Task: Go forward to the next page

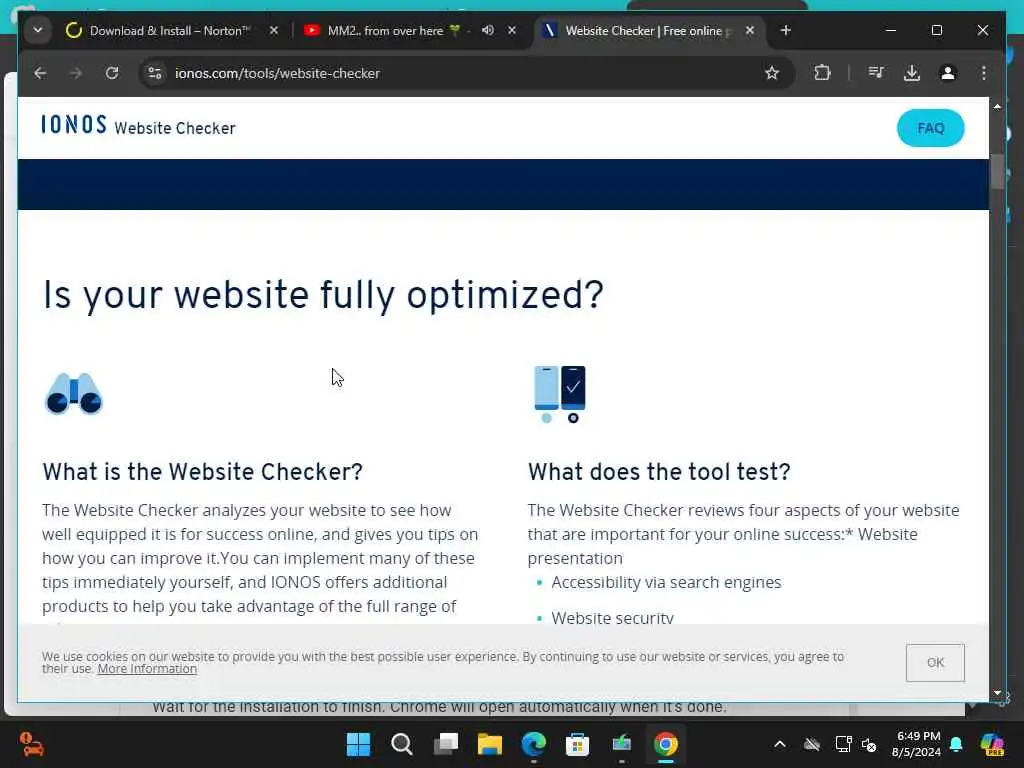Action: pos(76,73)
